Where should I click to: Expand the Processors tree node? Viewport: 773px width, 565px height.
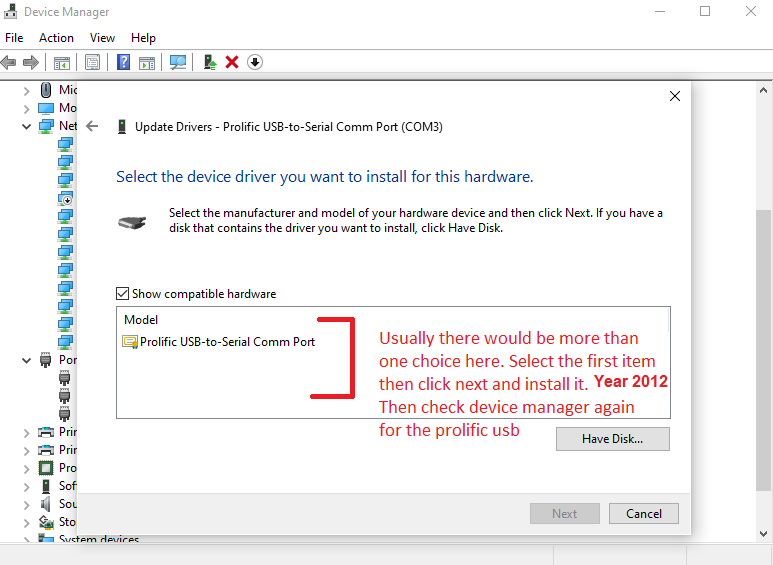pos(27,468)
